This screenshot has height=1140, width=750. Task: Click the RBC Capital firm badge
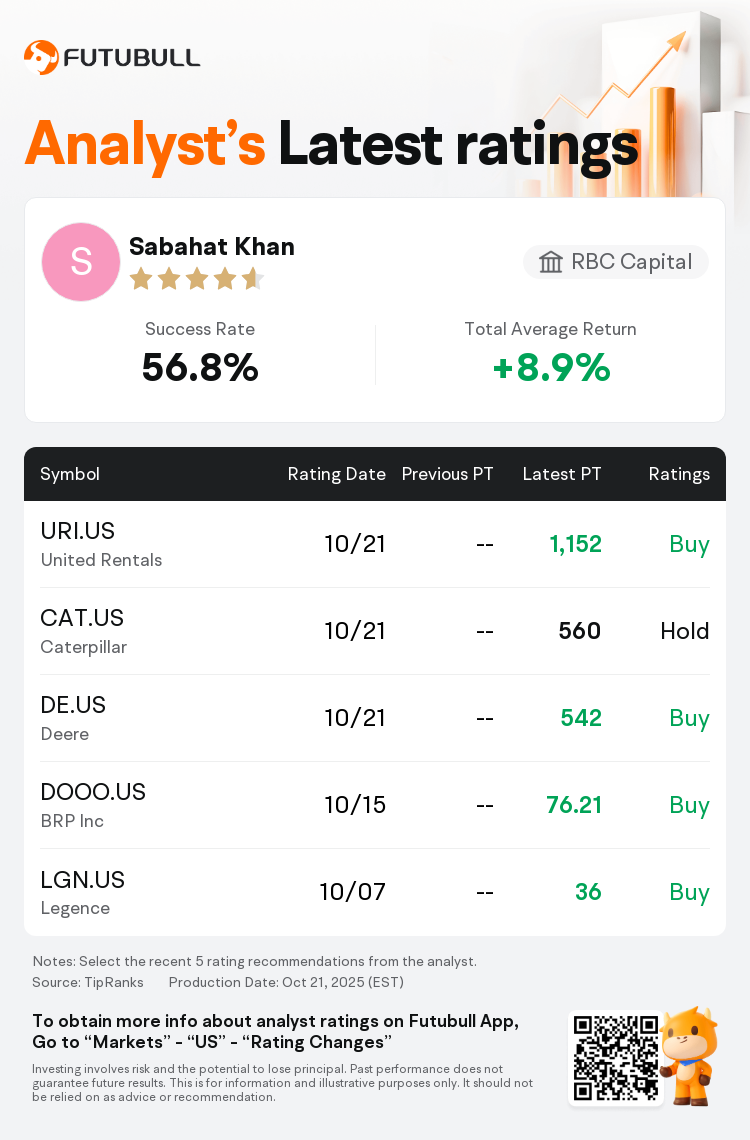pyautogui.click(x=616, y=262)
